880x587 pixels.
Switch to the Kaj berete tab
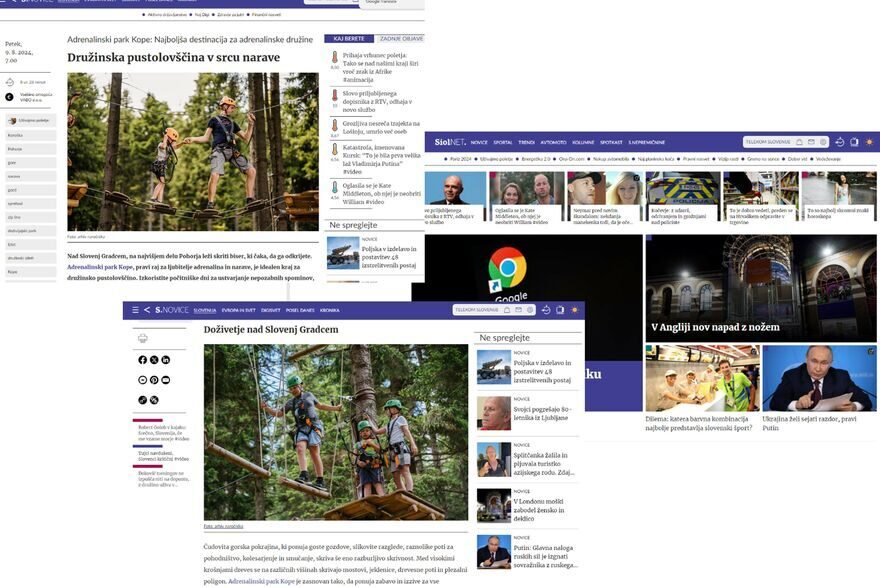point(348,38)
